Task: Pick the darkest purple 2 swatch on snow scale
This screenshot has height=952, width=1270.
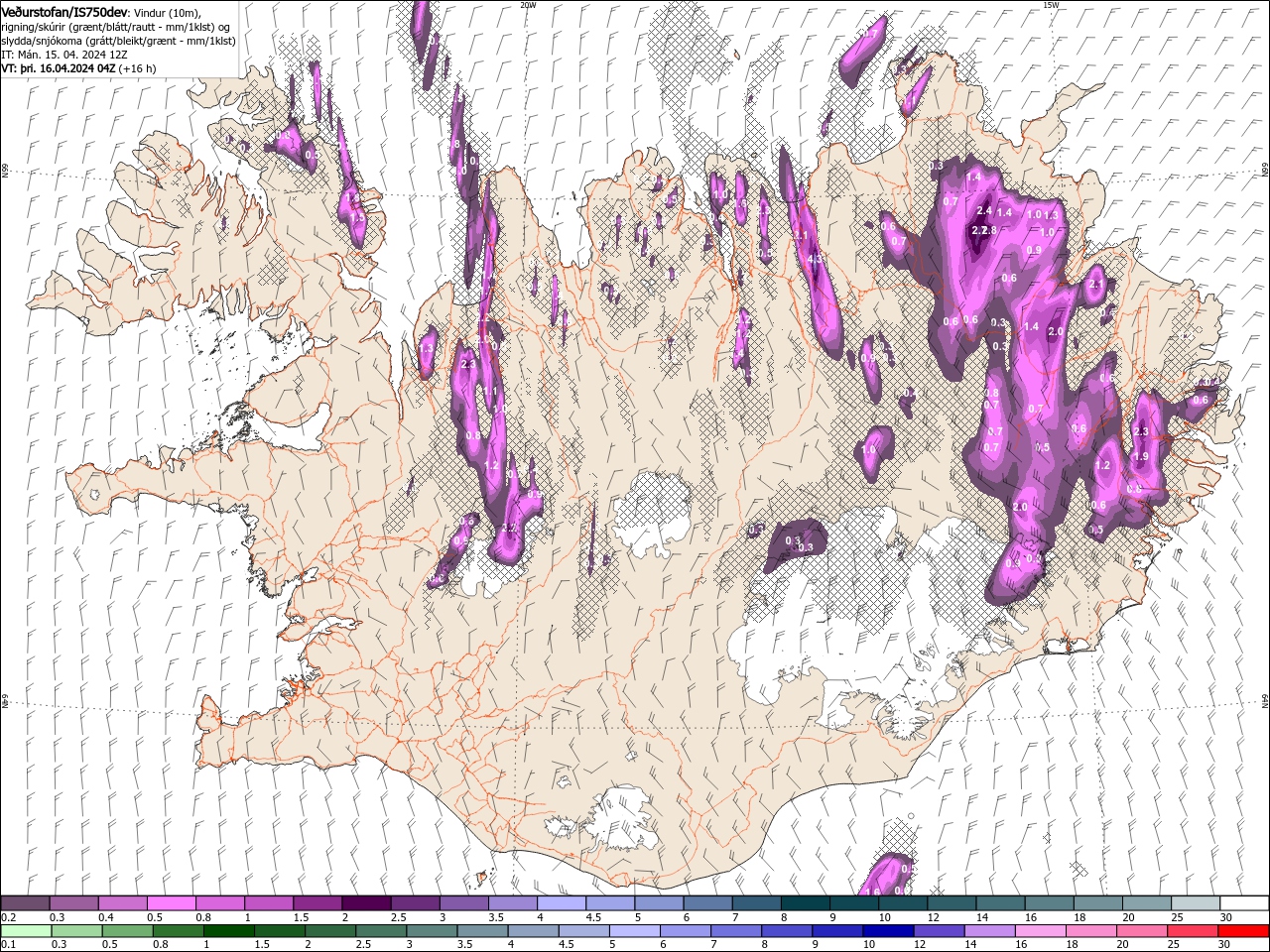Action: [367, 903]
